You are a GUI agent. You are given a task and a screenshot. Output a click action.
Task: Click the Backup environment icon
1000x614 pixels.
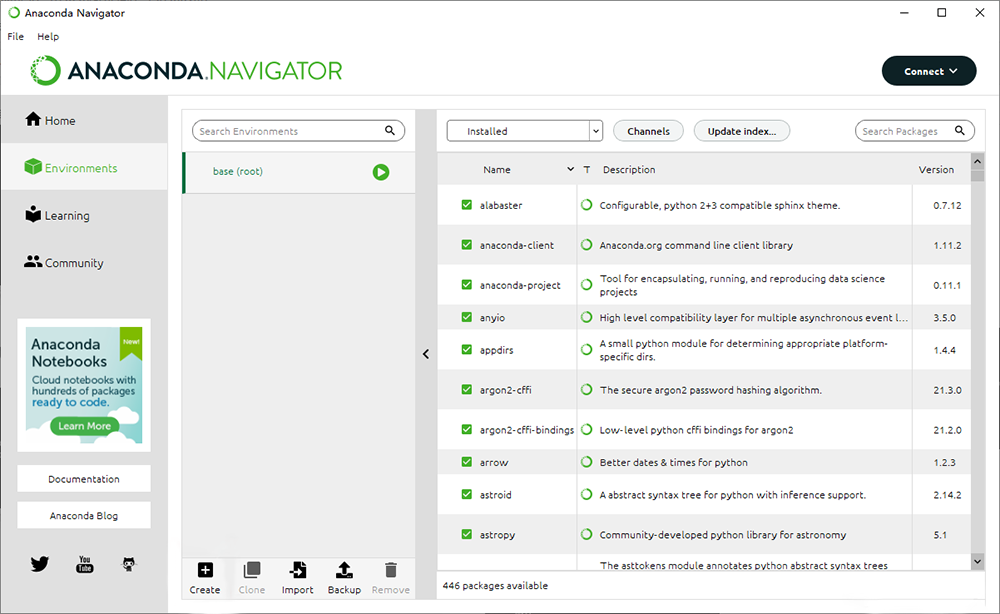point(344,571)
